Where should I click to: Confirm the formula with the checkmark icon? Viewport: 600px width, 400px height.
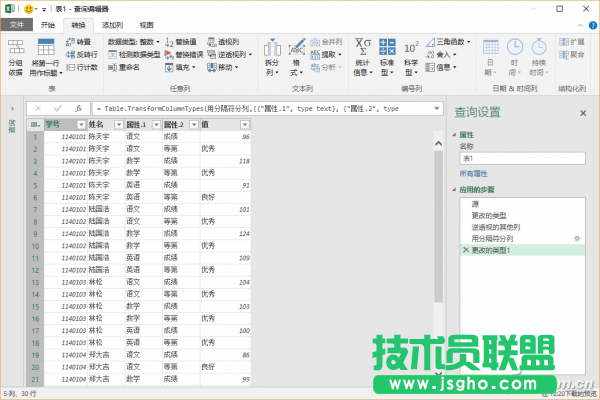[58, 107]
